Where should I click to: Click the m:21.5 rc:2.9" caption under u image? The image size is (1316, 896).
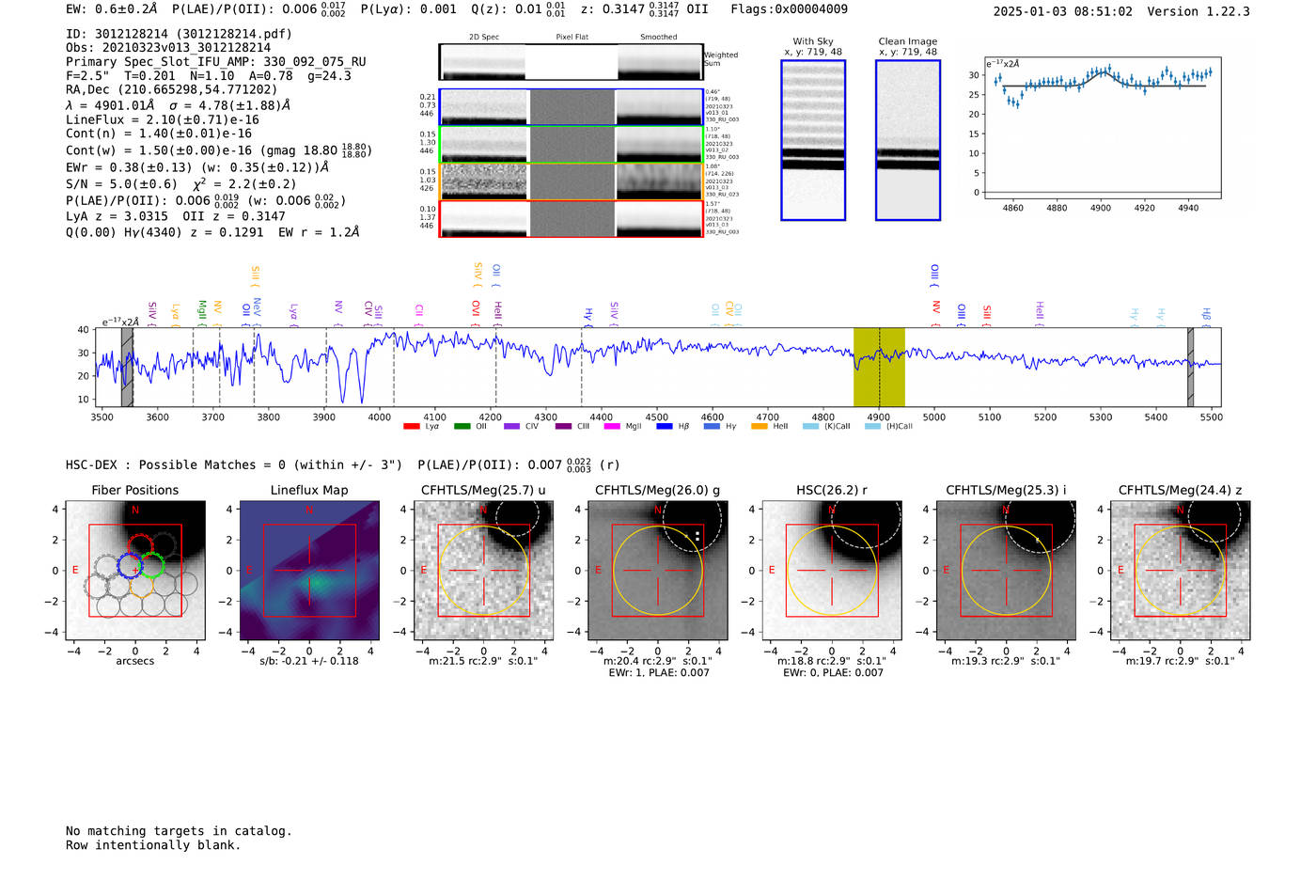click(483, 661)
